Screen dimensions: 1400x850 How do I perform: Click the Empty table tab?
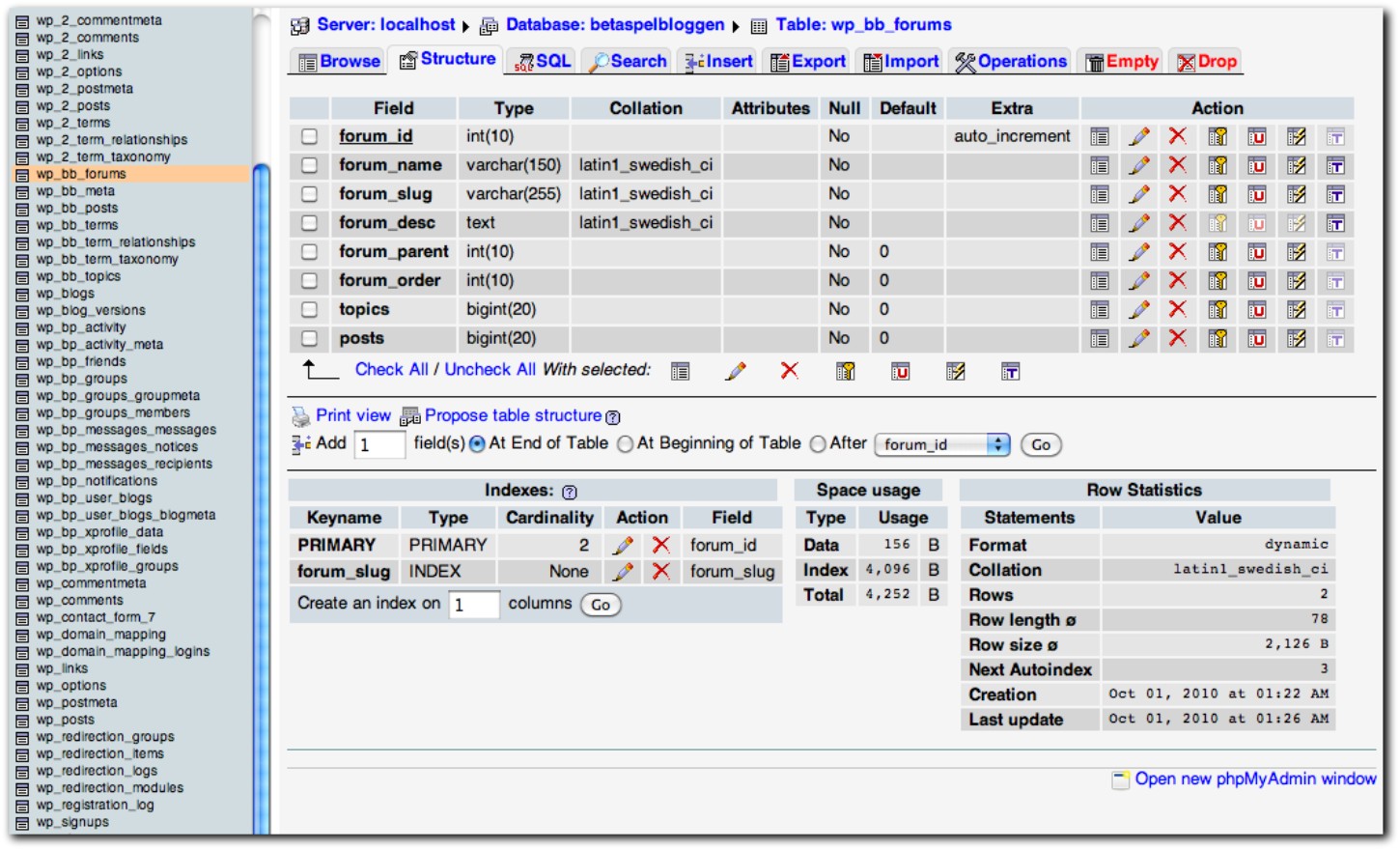tap(1121, 62)
